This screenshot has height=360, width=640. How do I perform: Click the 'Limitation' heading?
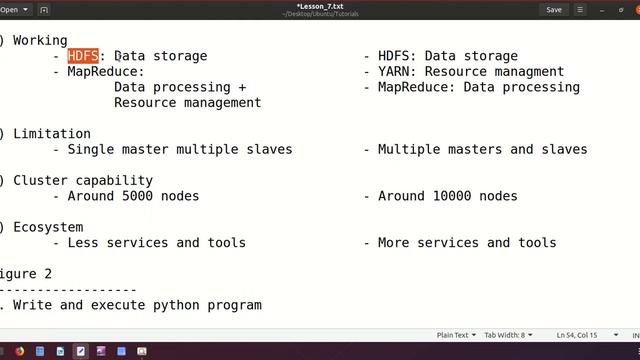(52, 134)
